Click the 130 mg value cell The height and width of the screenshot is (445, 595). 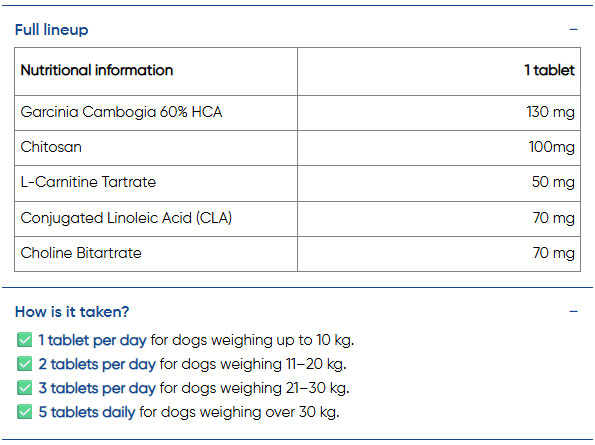pos(439,113)
